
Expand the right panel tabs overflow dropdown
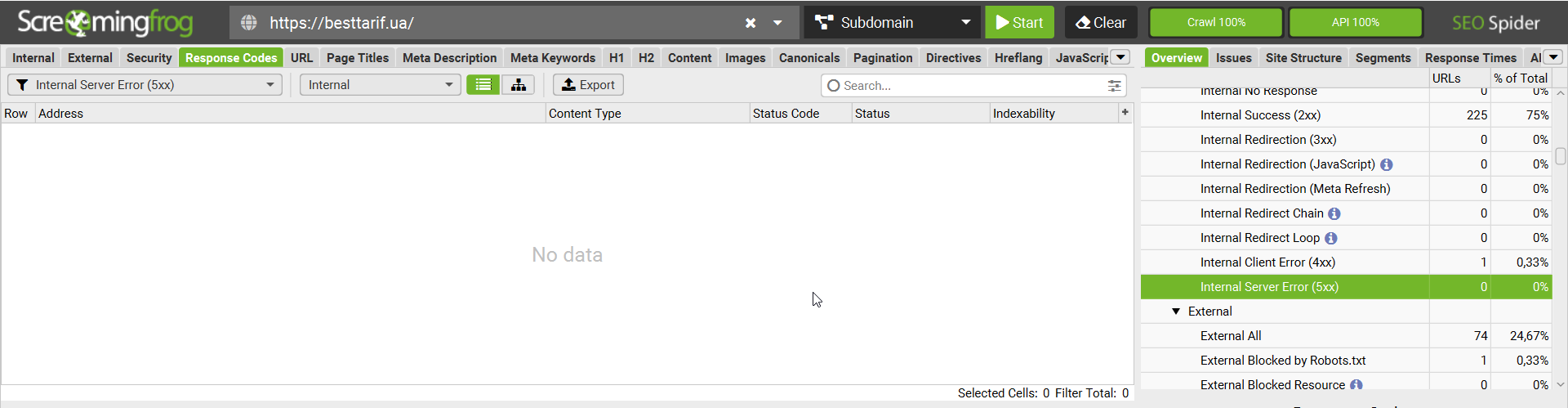1553,57
